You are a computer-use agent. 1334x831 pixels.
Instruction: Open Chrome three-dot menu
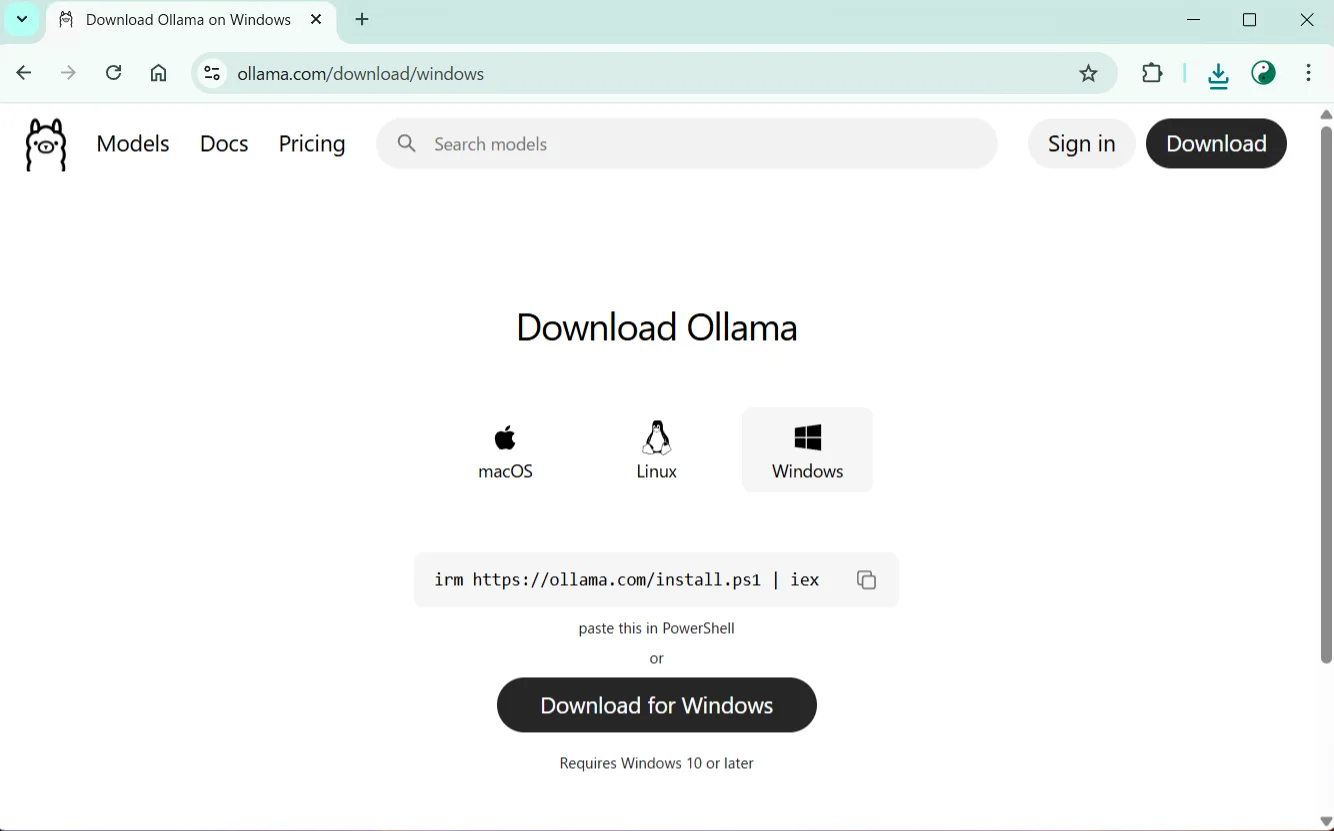point(1308,73)
